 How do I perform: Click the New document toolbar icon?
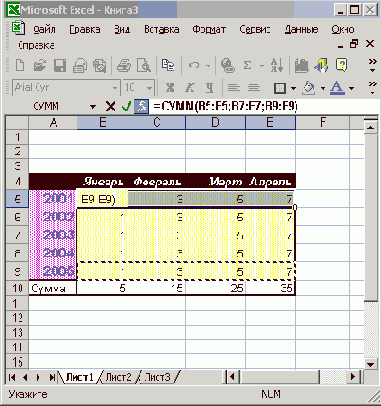click(20, 65)
